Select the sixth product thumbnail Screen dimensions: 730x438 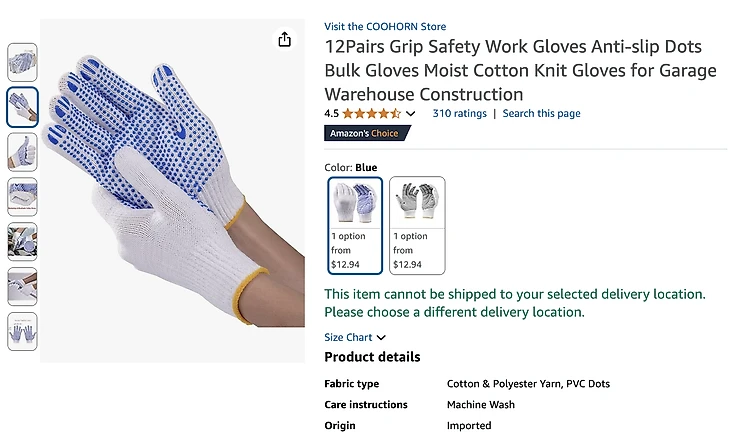point(22,287)
